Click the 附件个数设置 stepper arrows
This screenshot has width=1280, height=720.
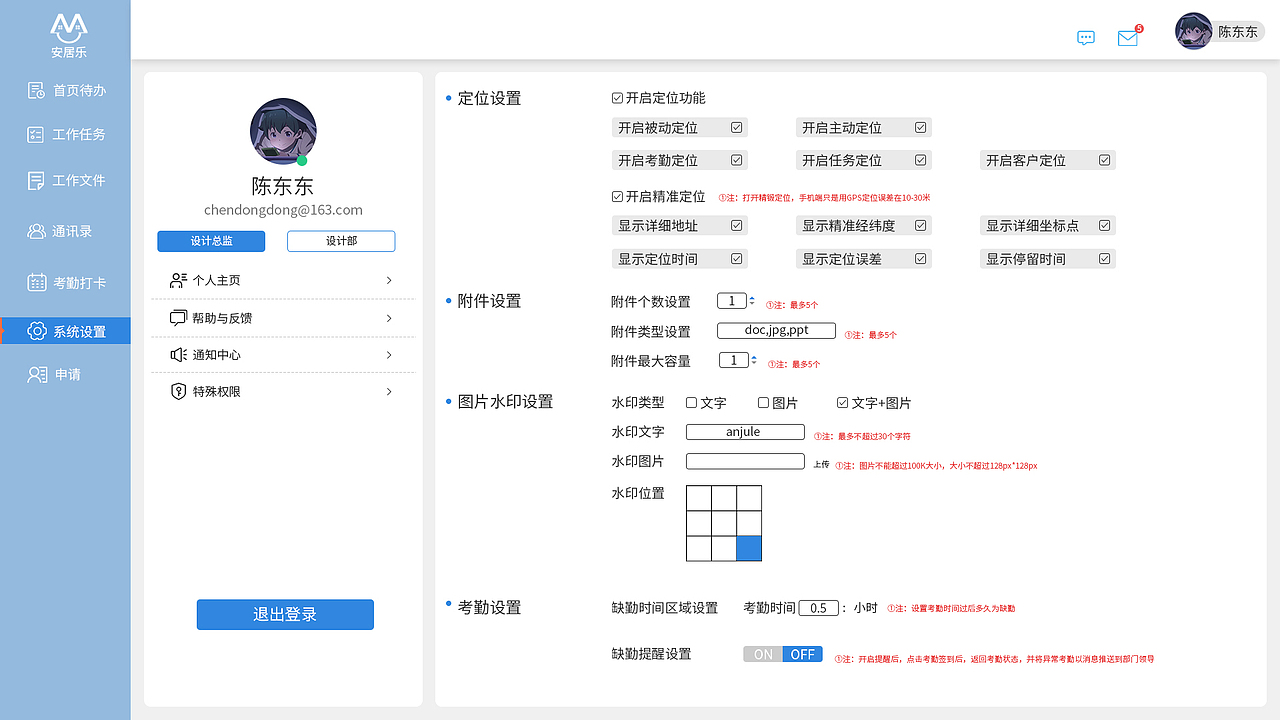tap(752, 301)
